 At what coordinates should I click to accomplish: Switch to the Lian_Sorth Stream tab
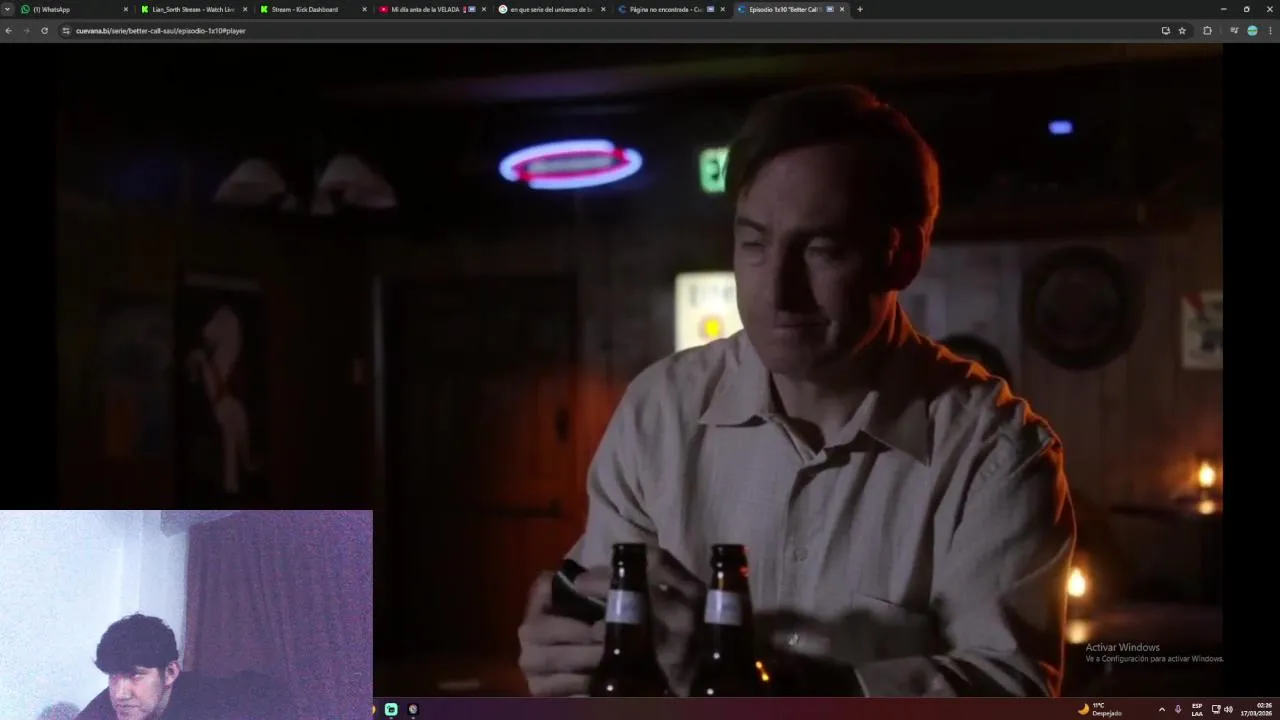(x=193, y=9)
